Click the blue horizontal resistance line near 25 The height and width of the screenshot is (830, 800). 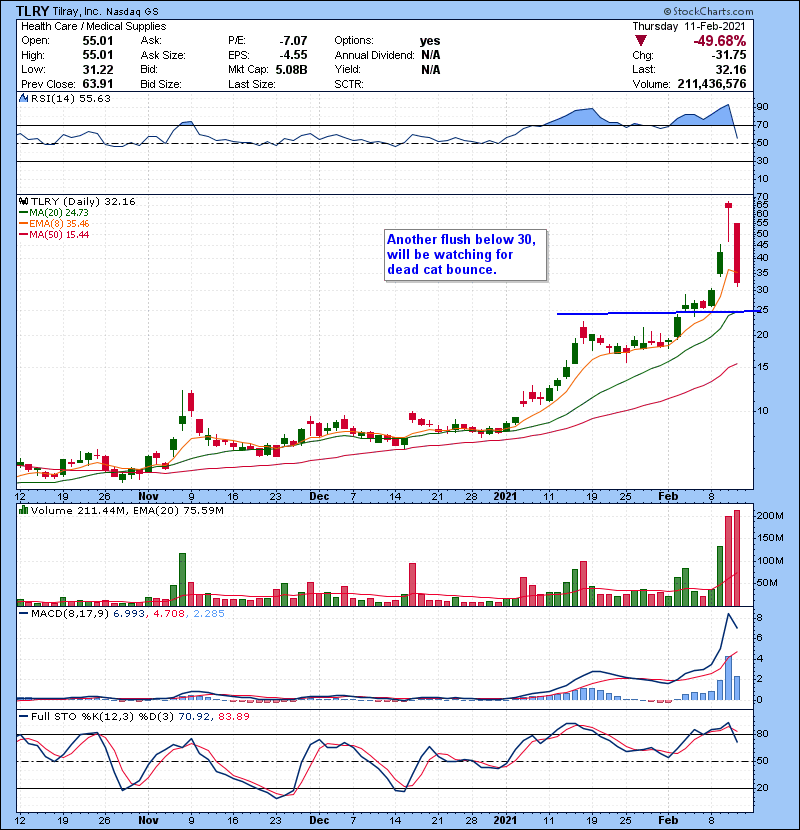point(659,313)
